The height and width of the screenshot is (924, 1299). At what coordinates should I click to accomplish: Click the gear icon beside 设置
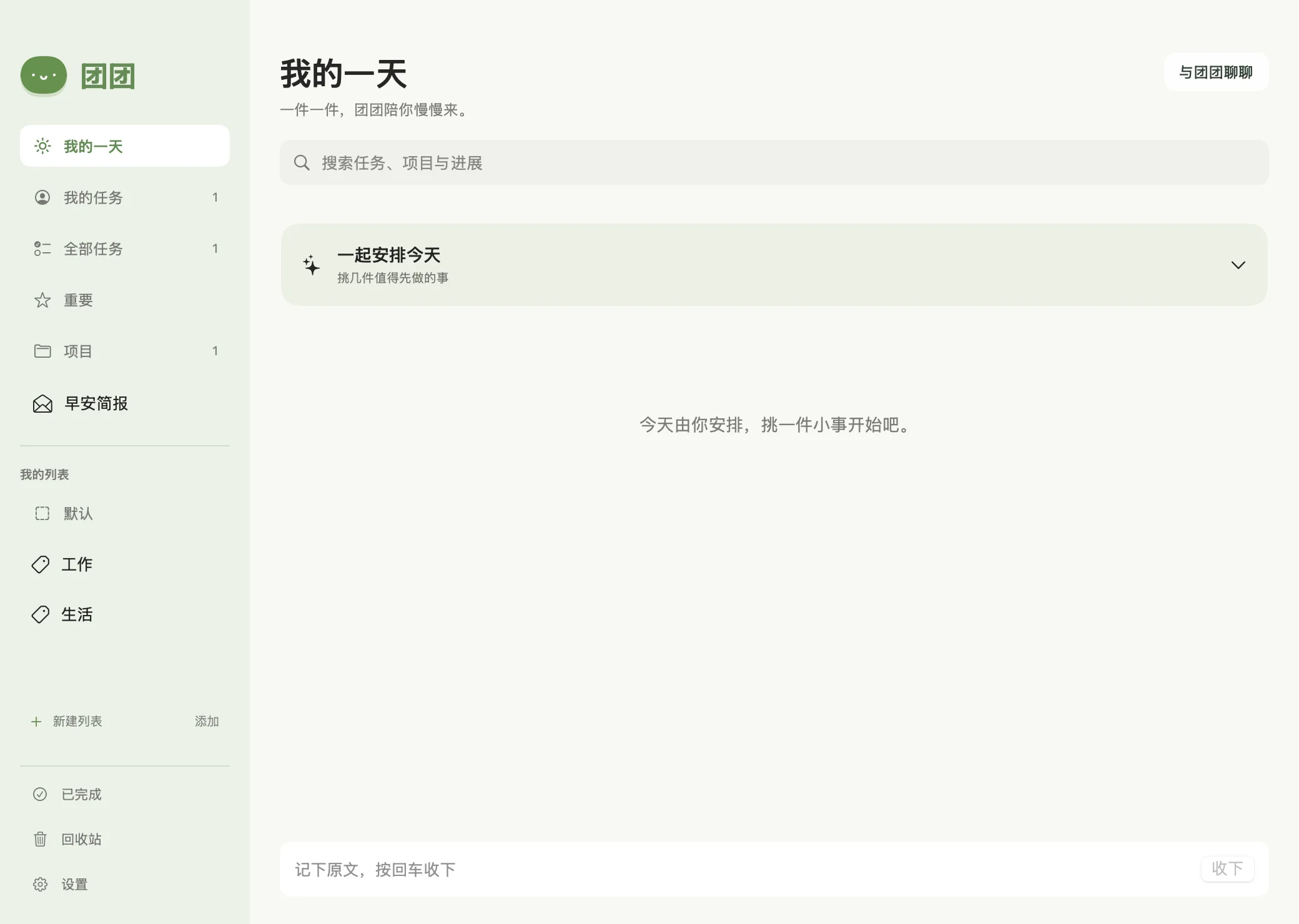pyautogui.click(x=40, y=884)
